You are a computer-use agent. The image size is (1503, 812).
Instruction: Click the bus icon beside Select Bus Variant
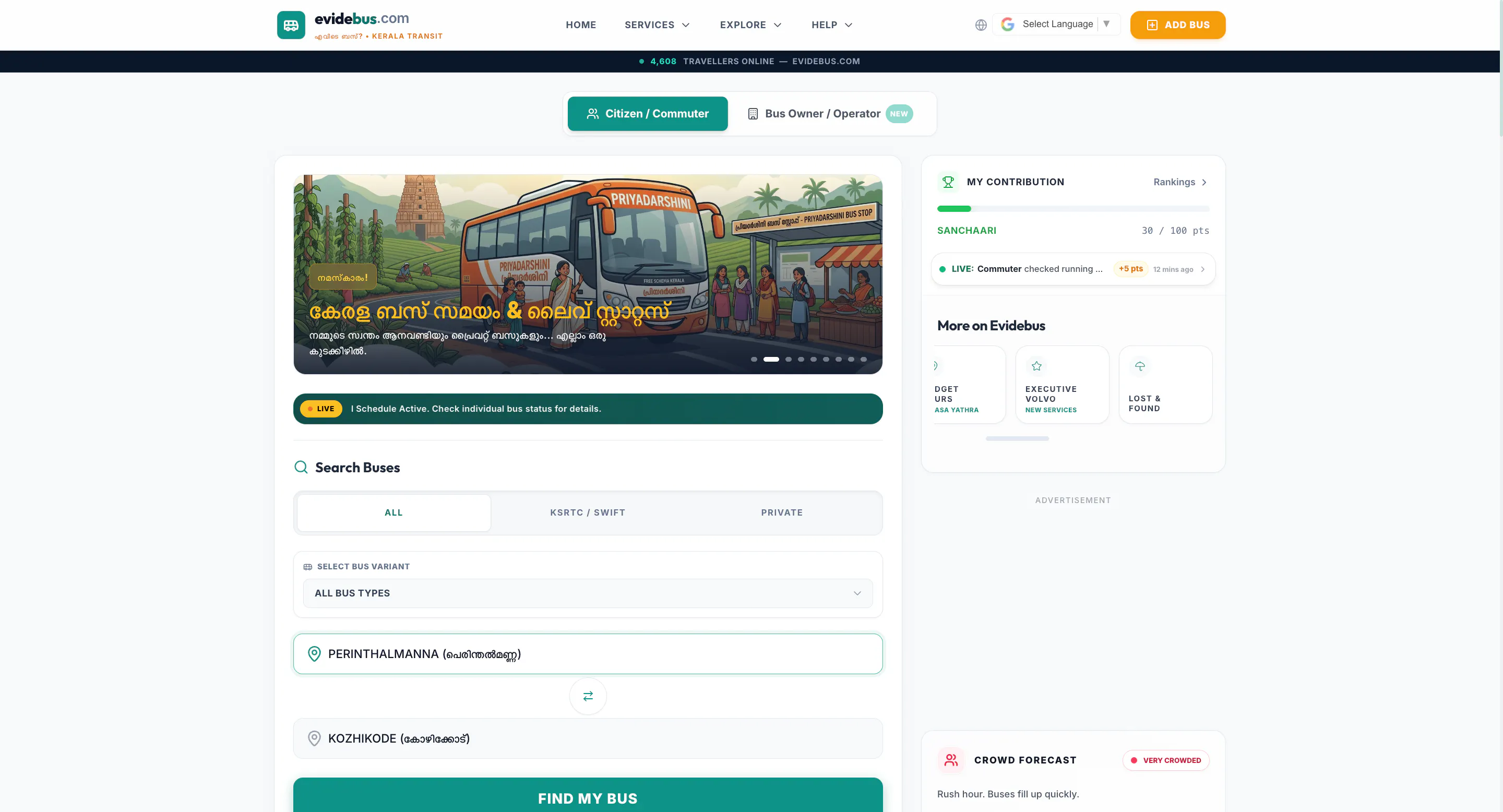click(x=307, y=567)
